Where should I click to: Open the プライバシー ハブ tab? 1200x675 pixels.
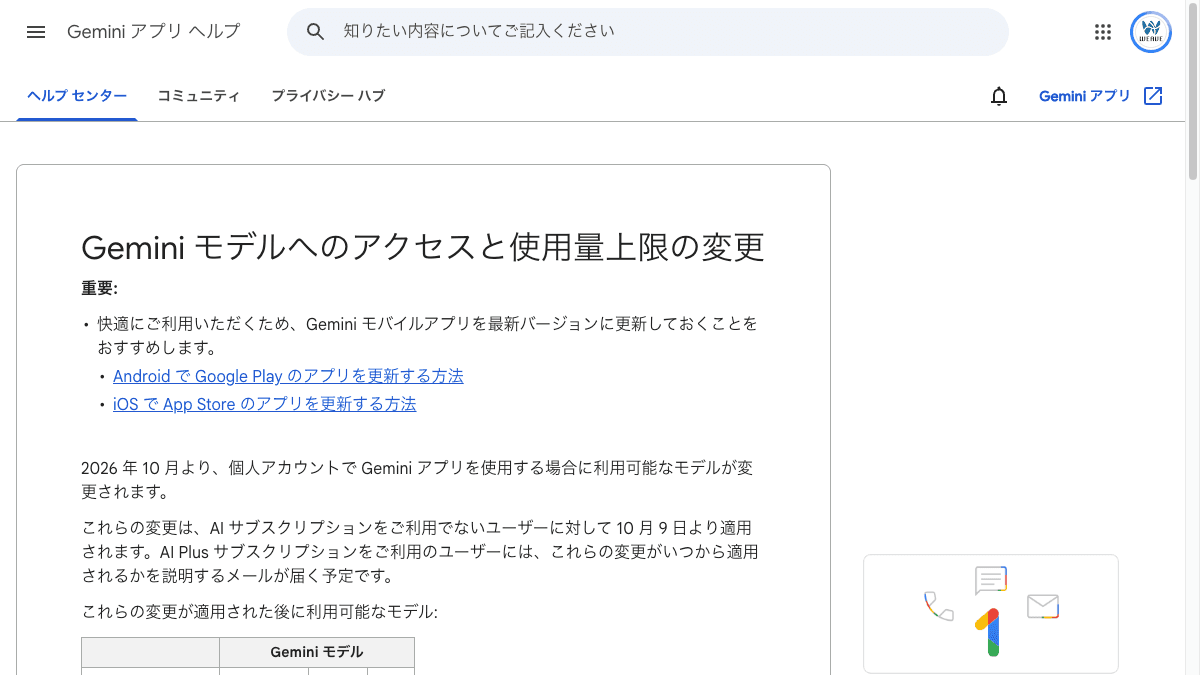tap(328, 96)
